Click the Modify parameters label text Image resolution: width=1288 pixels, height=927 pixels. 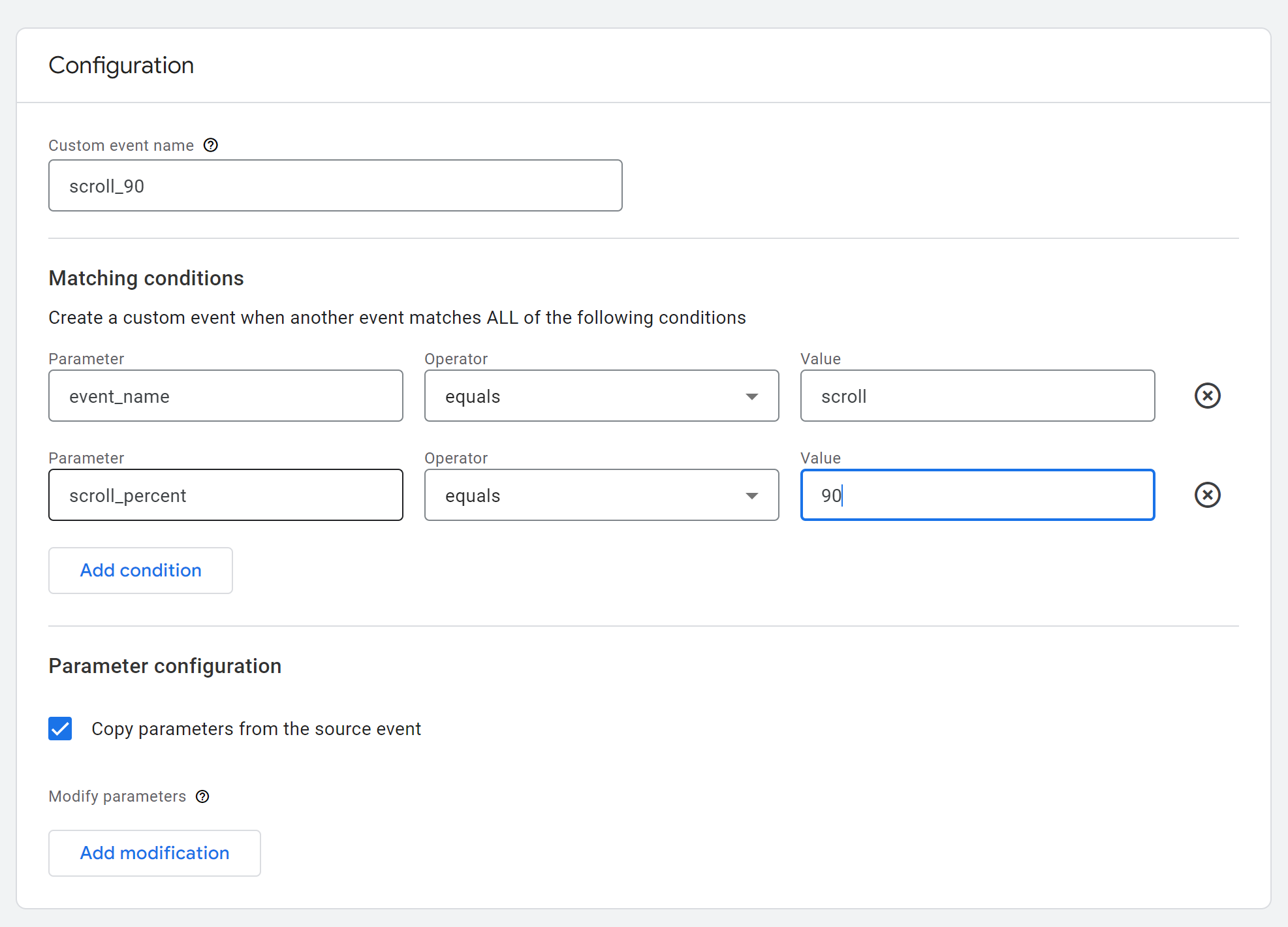(x=118, y=796)
